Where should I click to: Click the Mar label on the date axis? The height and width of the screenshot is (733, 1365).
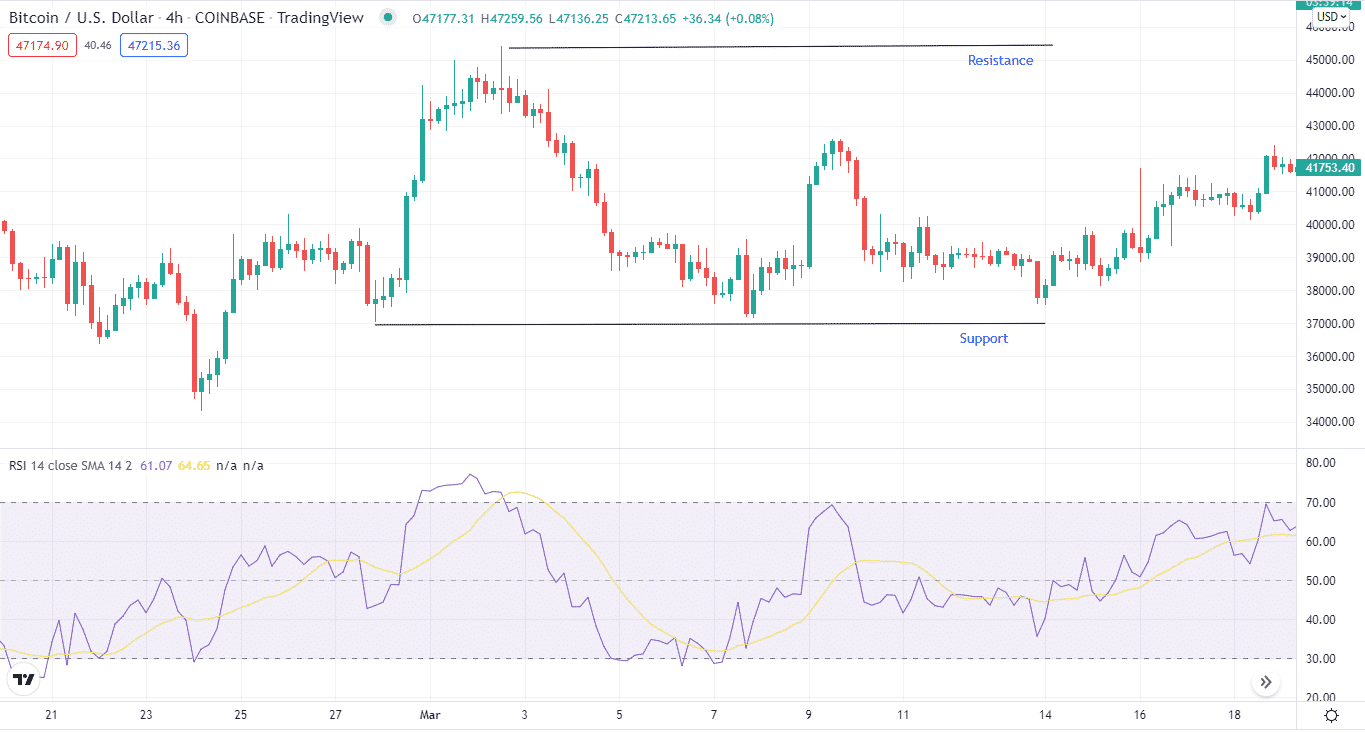point(430,715)
